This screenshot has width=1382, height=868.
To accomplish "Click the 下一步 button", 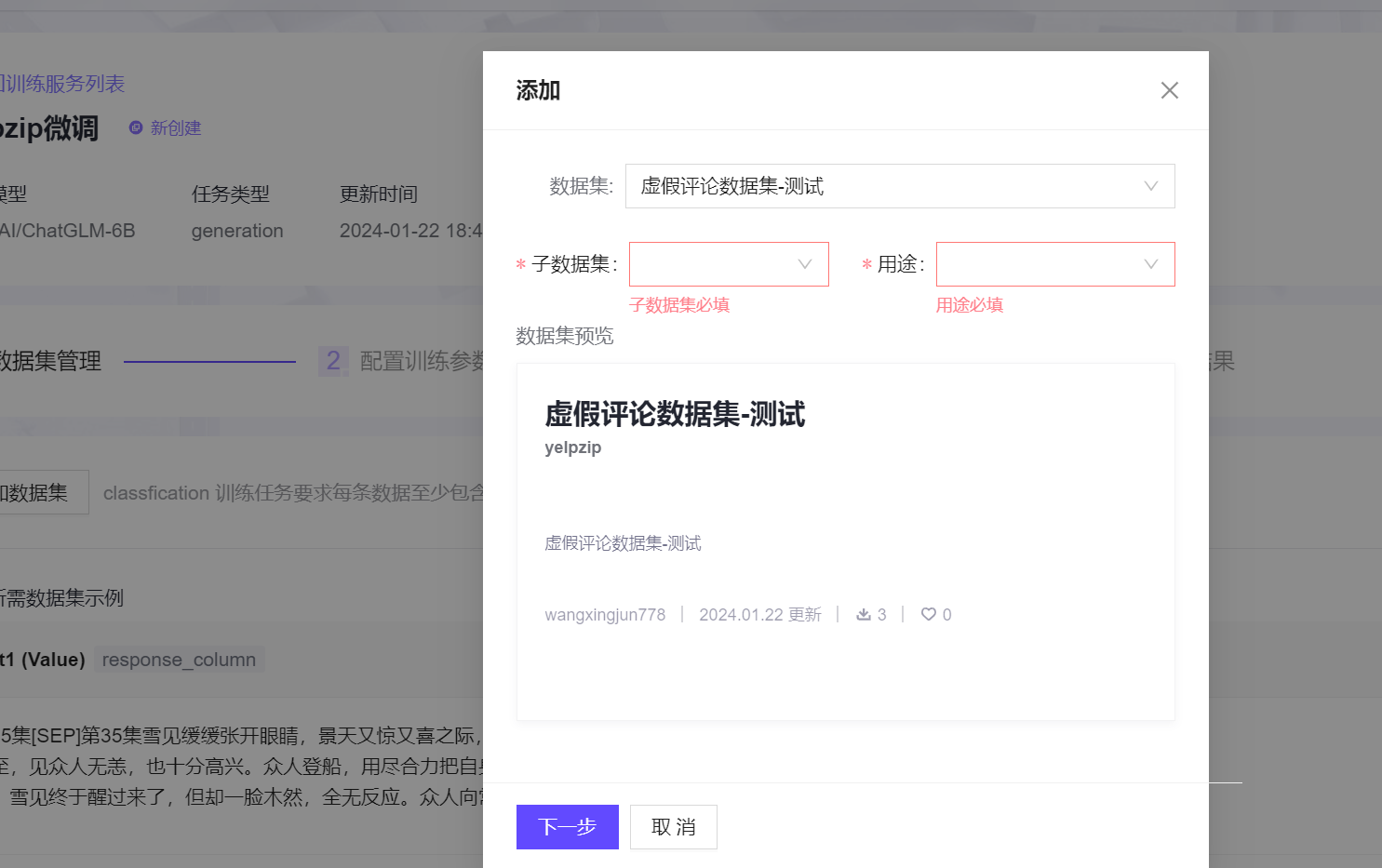I will [568, 827].
